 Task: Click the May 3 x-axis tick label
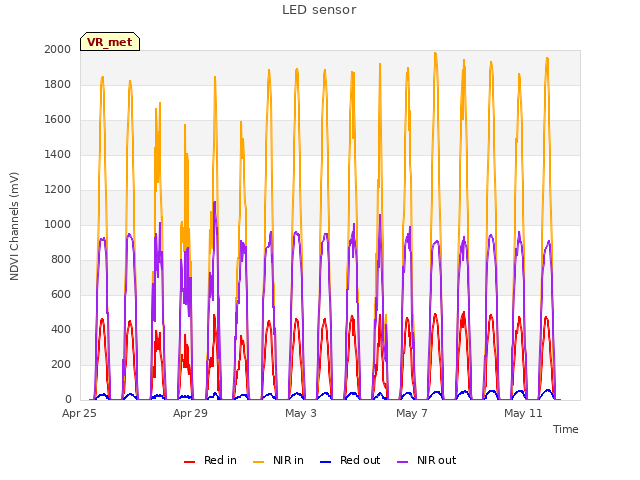point(301,413)
